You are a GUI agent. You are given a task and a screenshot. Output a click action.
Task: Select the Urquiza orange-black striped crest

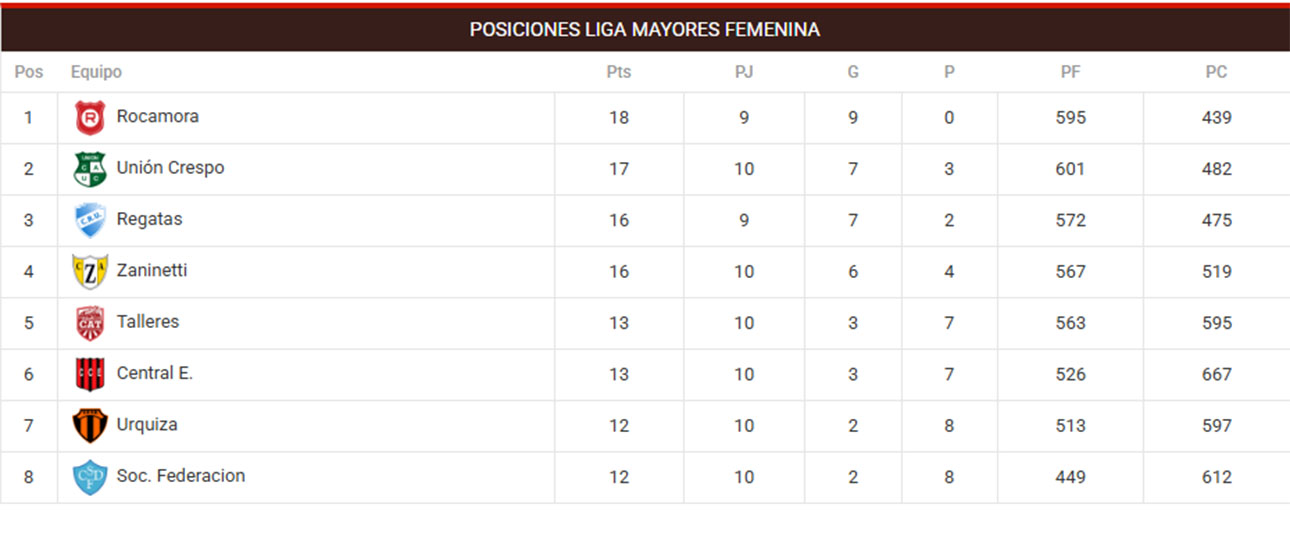(x=90, y=426)
